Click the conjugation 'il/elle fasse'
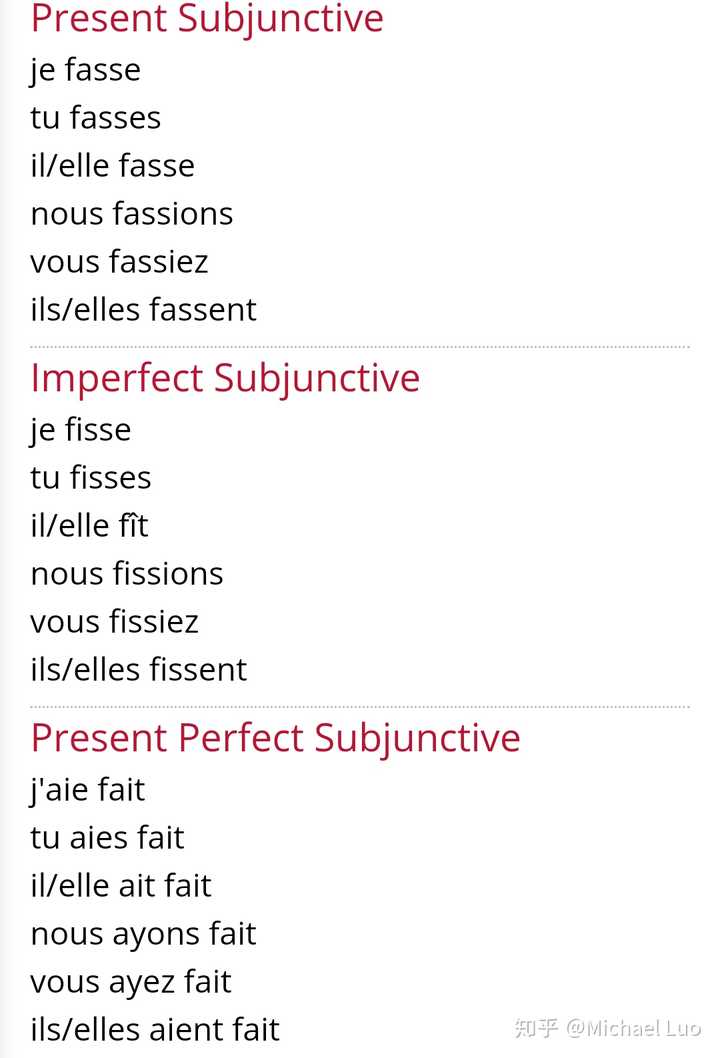The height and width of the screenshot is (1058, 720). (x=113, y=165)
